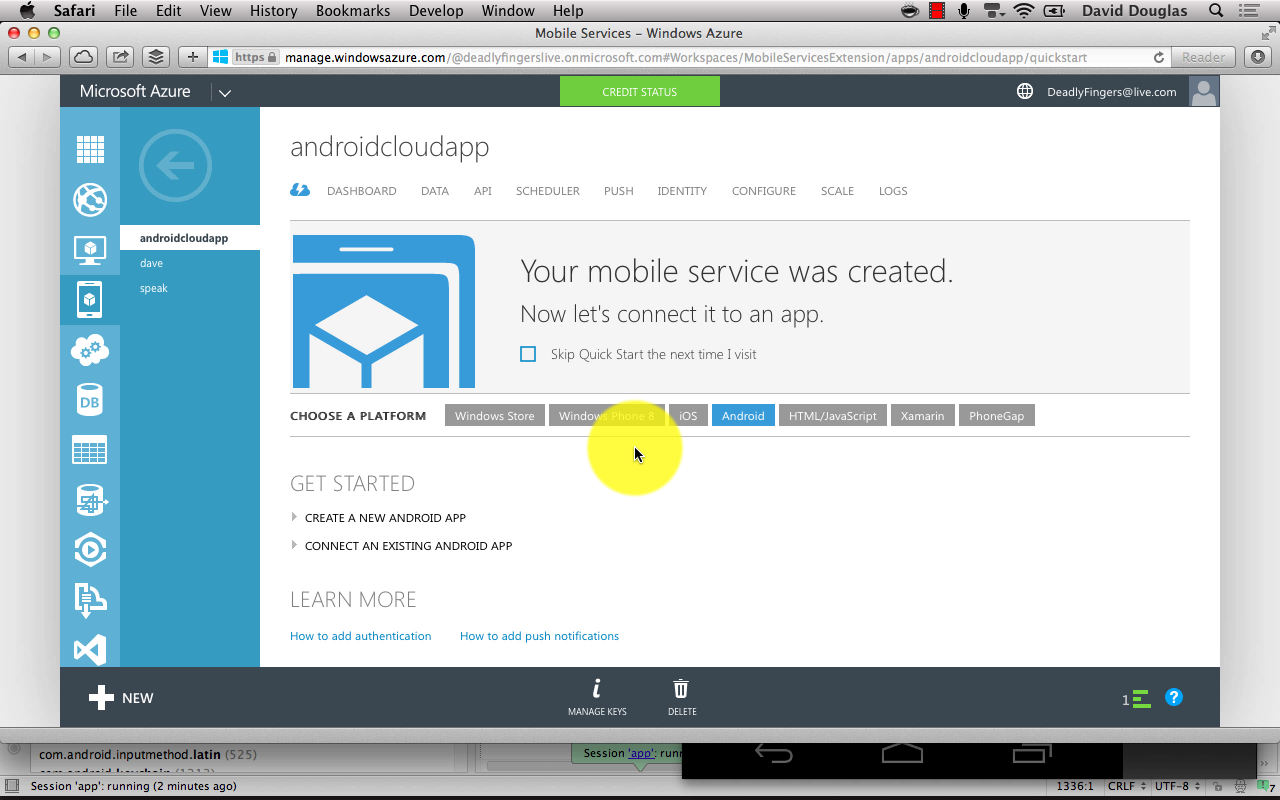Open the Configure tab
This screenshot has width=1280, height=800.
coord(764,191)
